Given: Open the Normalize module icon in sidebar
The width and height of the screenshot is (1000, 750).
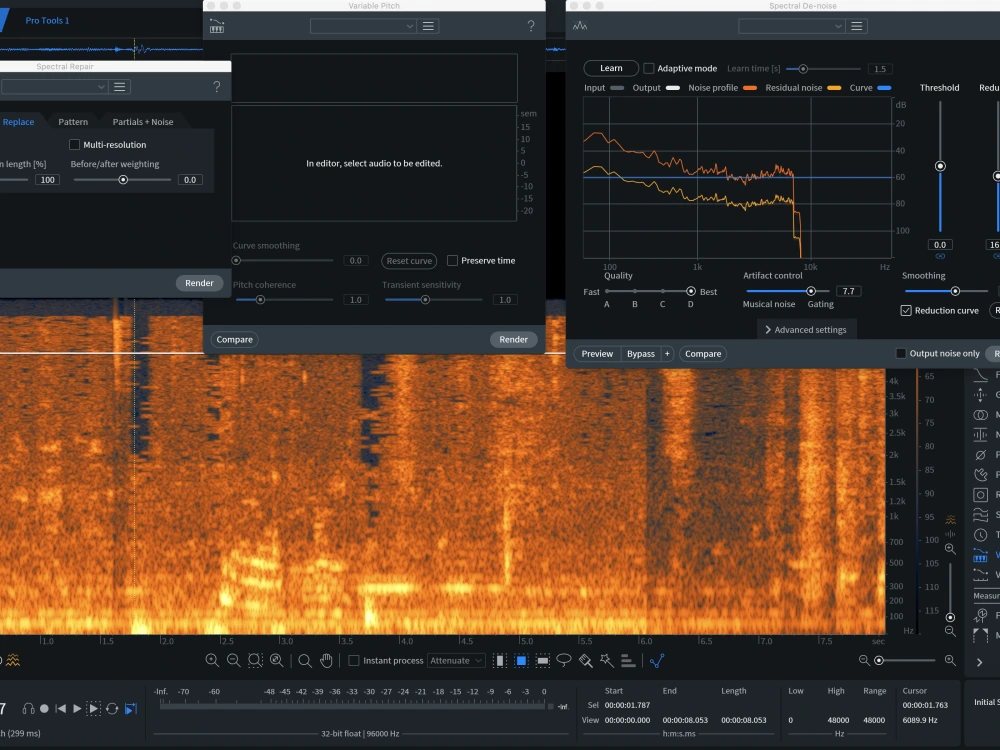Looking at the screenshot, I should pos(980,434).
